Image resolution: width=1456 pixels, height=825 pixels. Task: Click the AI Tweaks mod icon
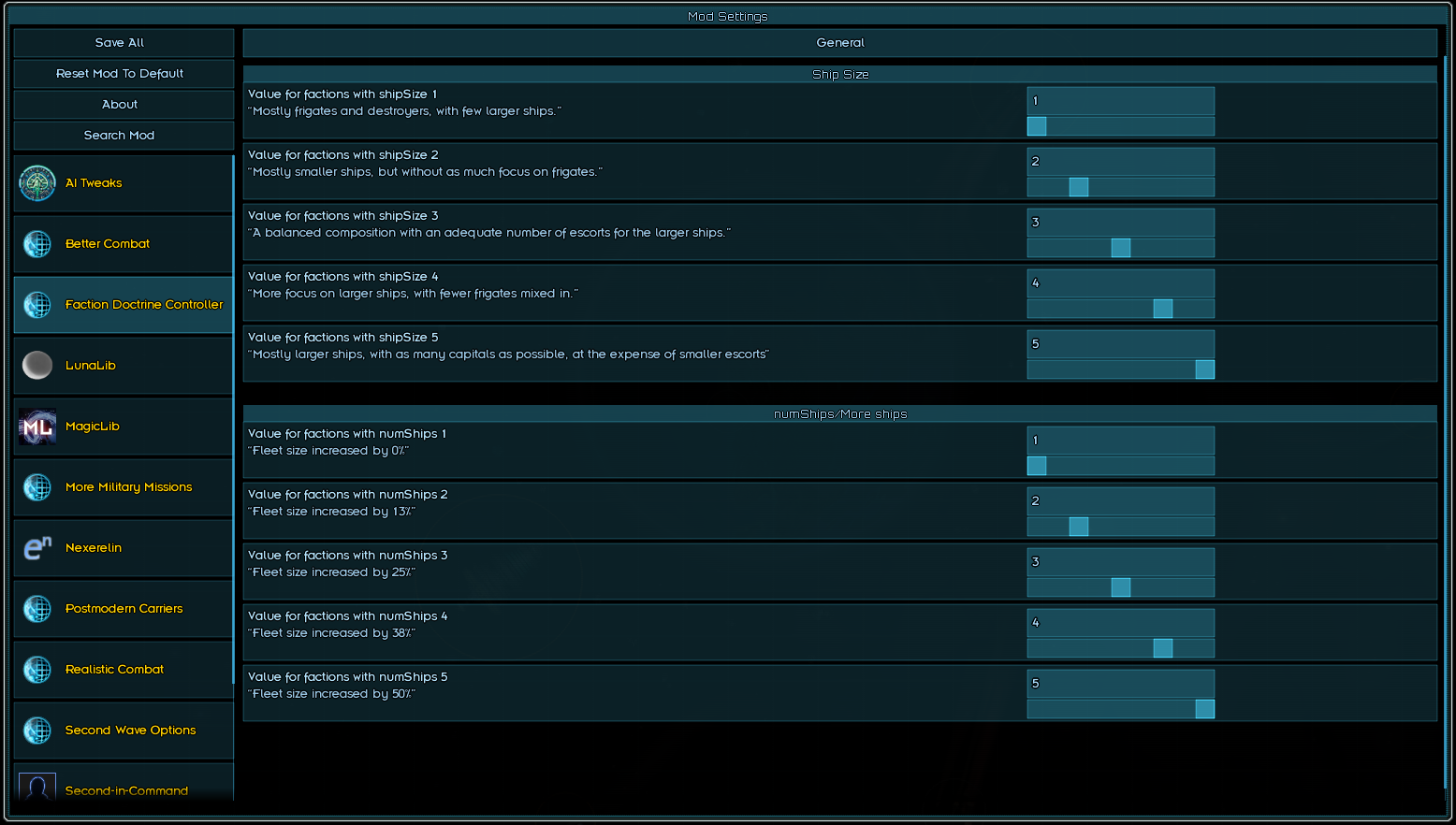click(x=37, y=183)
